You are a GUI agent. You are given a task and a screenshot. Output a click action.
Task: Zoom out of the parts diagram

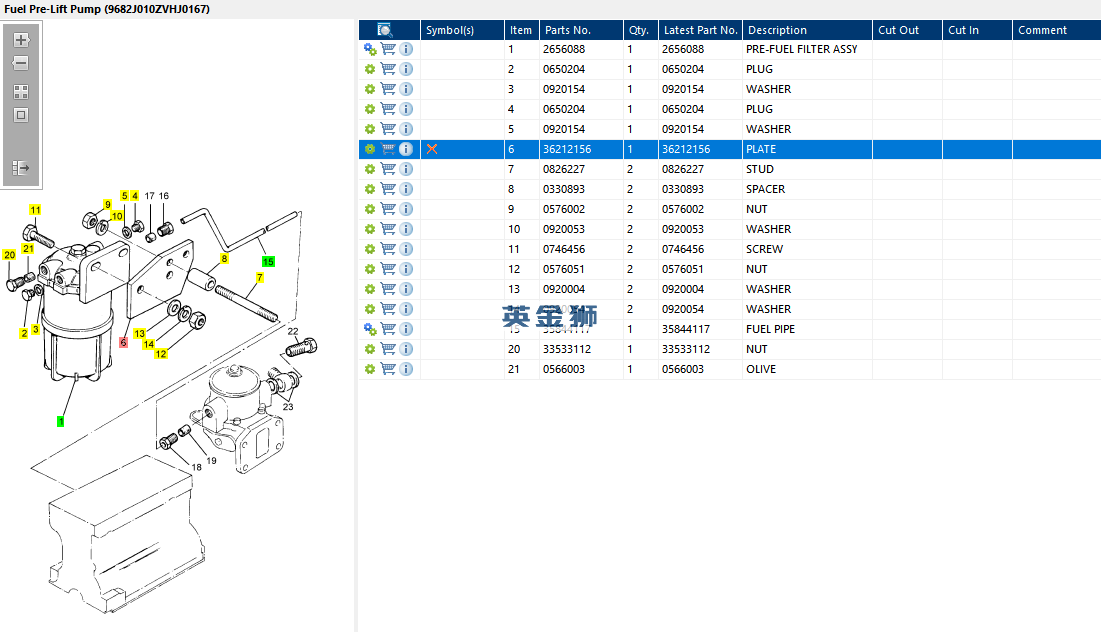point(21,63)
